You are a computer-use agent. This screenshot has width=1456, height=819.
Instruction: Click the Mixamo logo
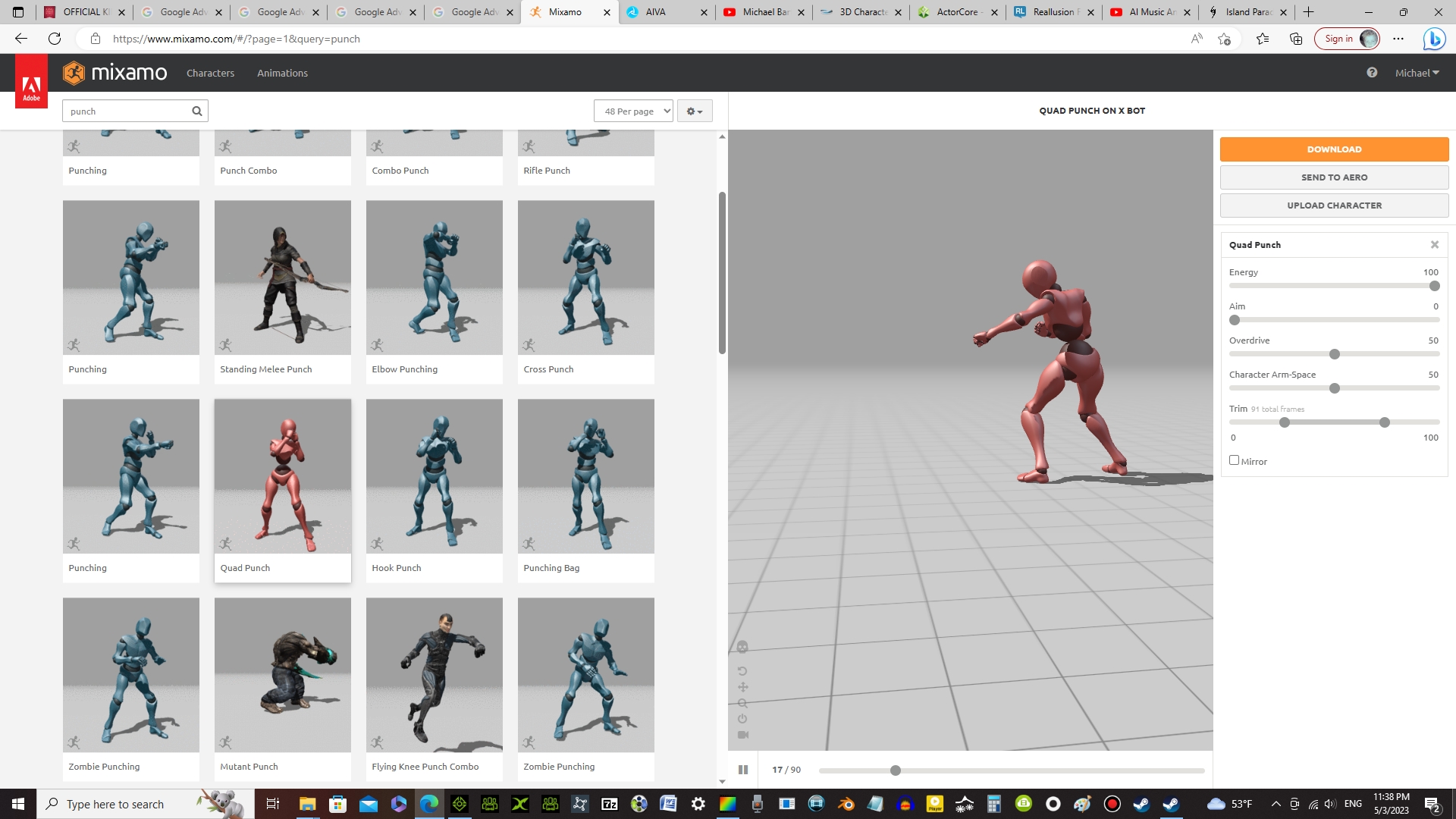pos(115,73)
